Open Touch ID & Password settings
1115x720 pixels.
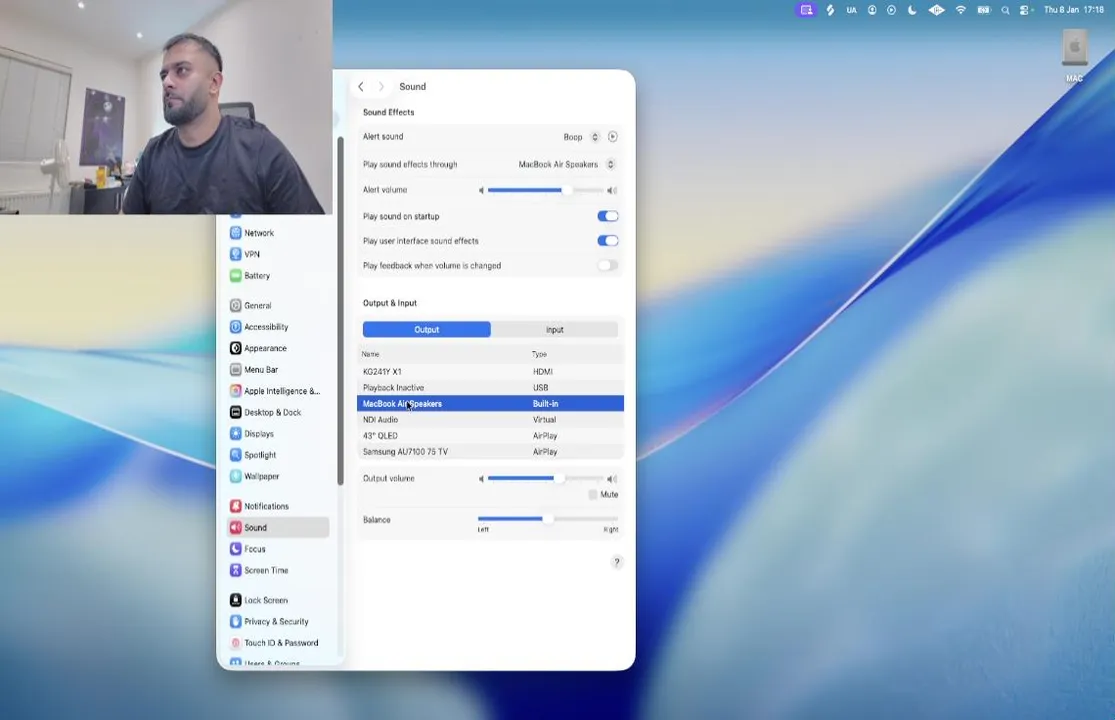coord(274,643)
